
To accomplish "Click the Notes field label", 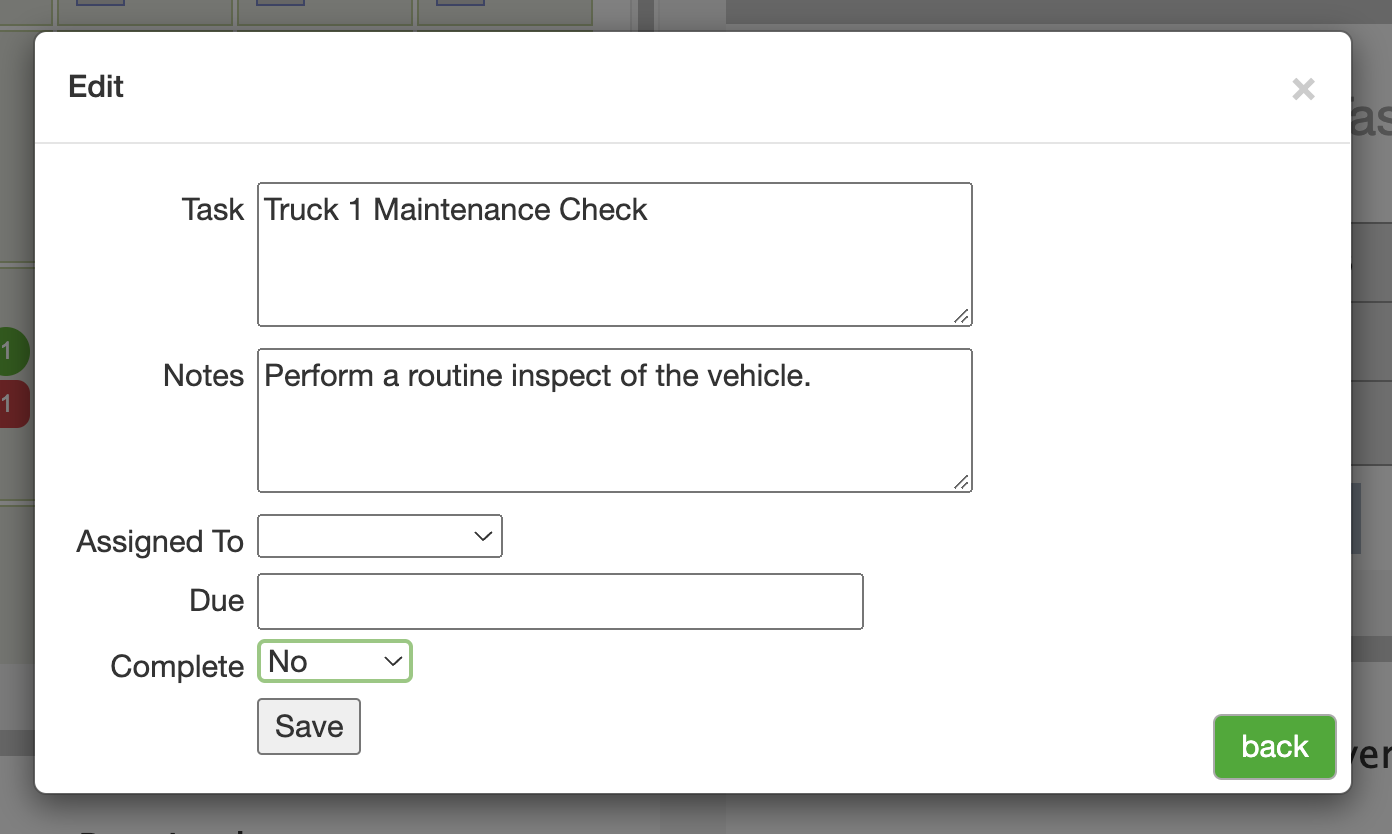I will [x=204, y=375].
